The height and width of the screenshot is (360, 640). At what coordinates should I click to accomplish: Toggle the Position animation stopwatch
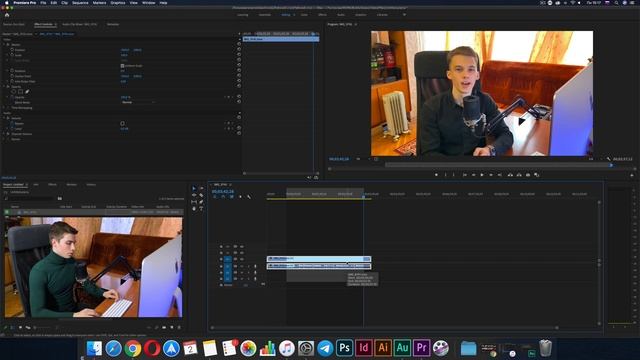pyautogui.click(x=12, y=50)
